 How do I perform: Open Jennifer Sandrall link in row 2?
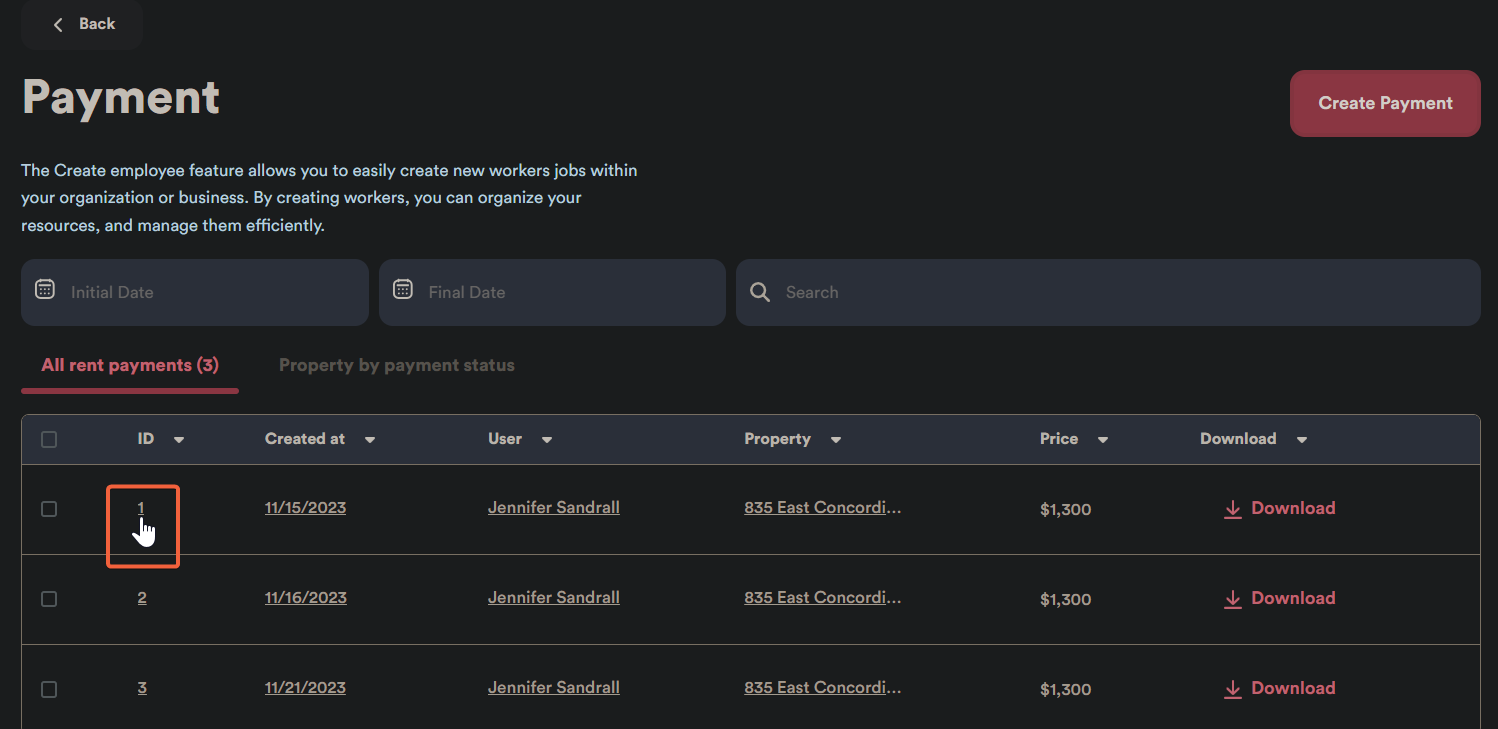tap(553, 598)
